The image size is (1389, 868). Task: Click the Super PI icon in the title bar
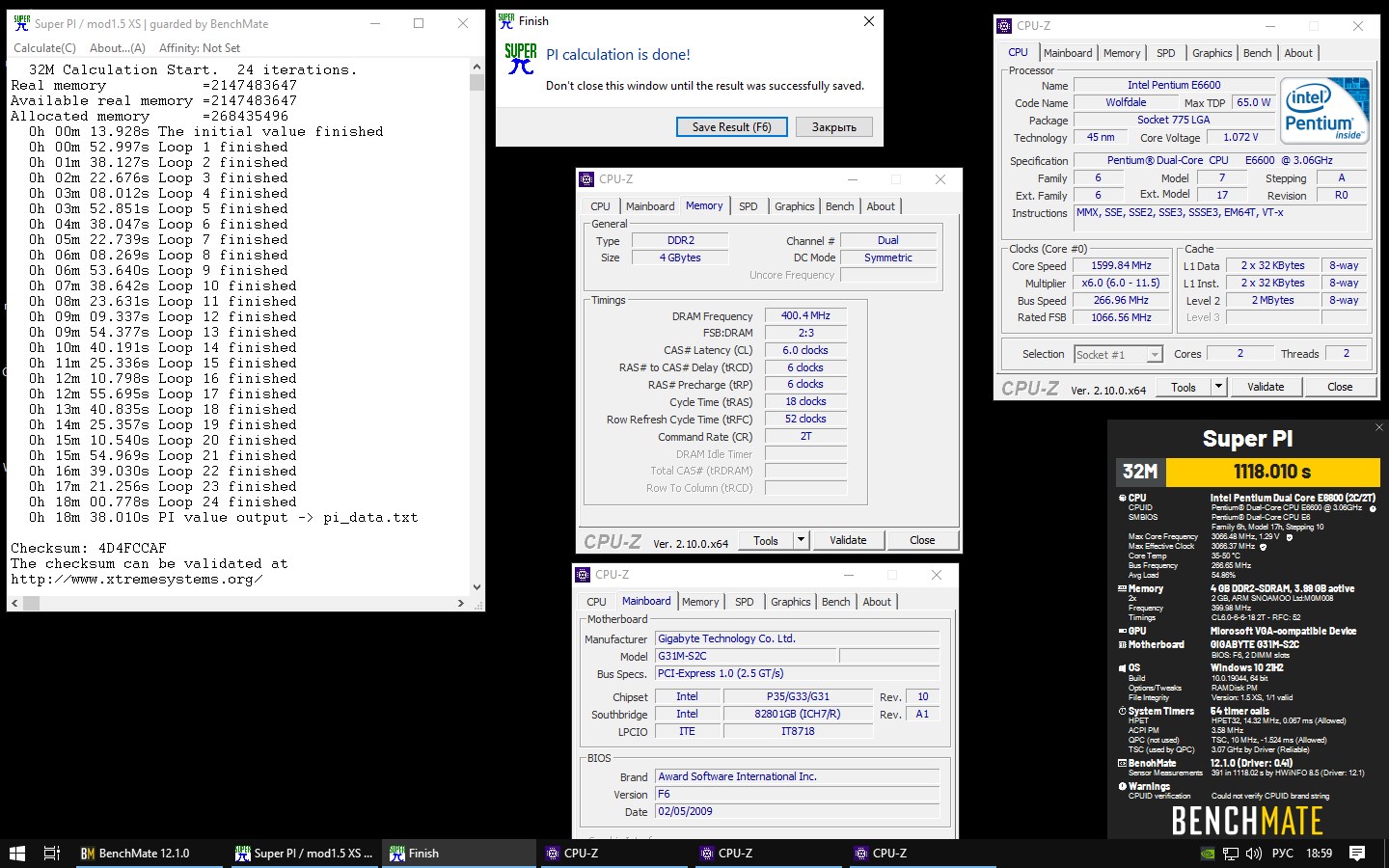click(x=21, y=23)
